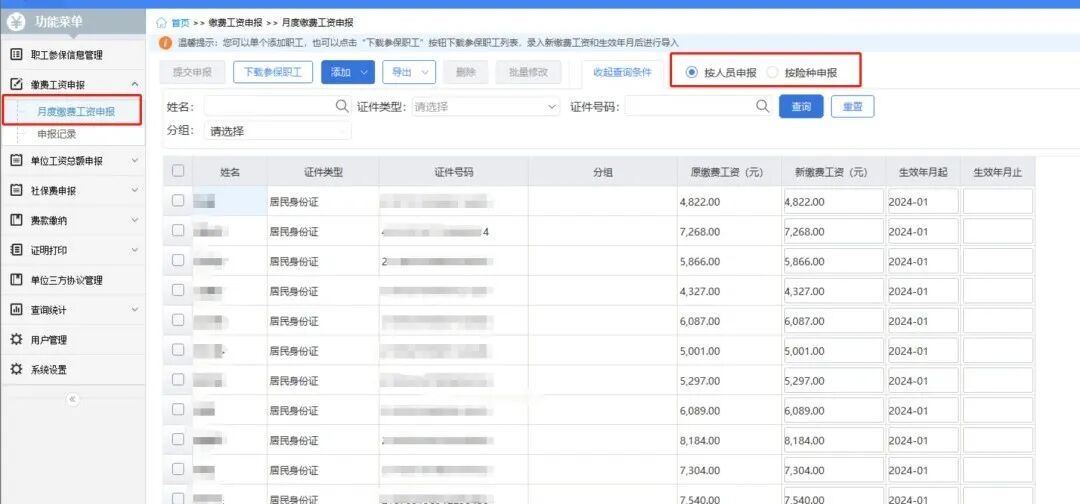Image resolution: width=1080 pixels, height=504 pixels.
Task: Edit 生效年月止 field in 7,268.00 row
Action: click(998, 231)
